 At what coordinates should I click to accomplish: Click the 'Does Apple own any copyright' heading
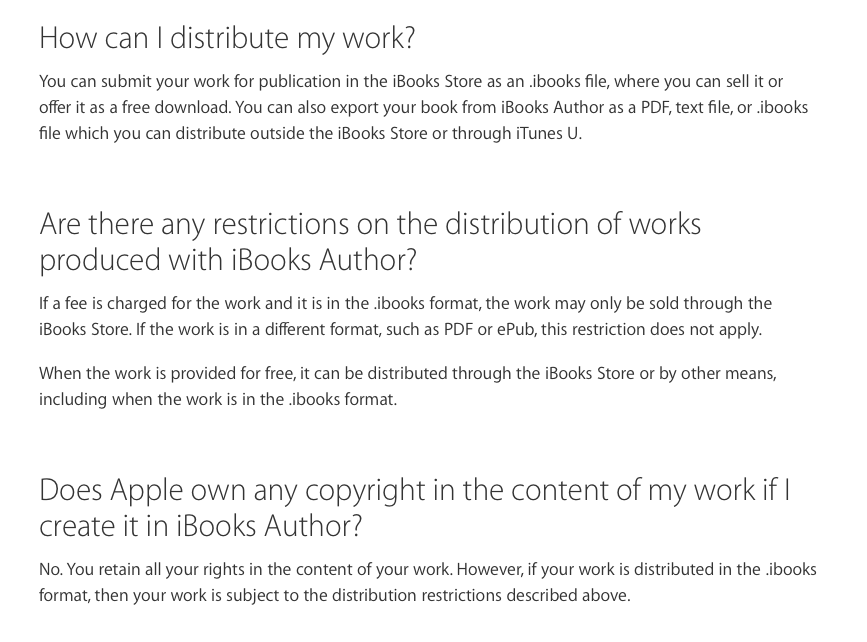tap(415, 507)
